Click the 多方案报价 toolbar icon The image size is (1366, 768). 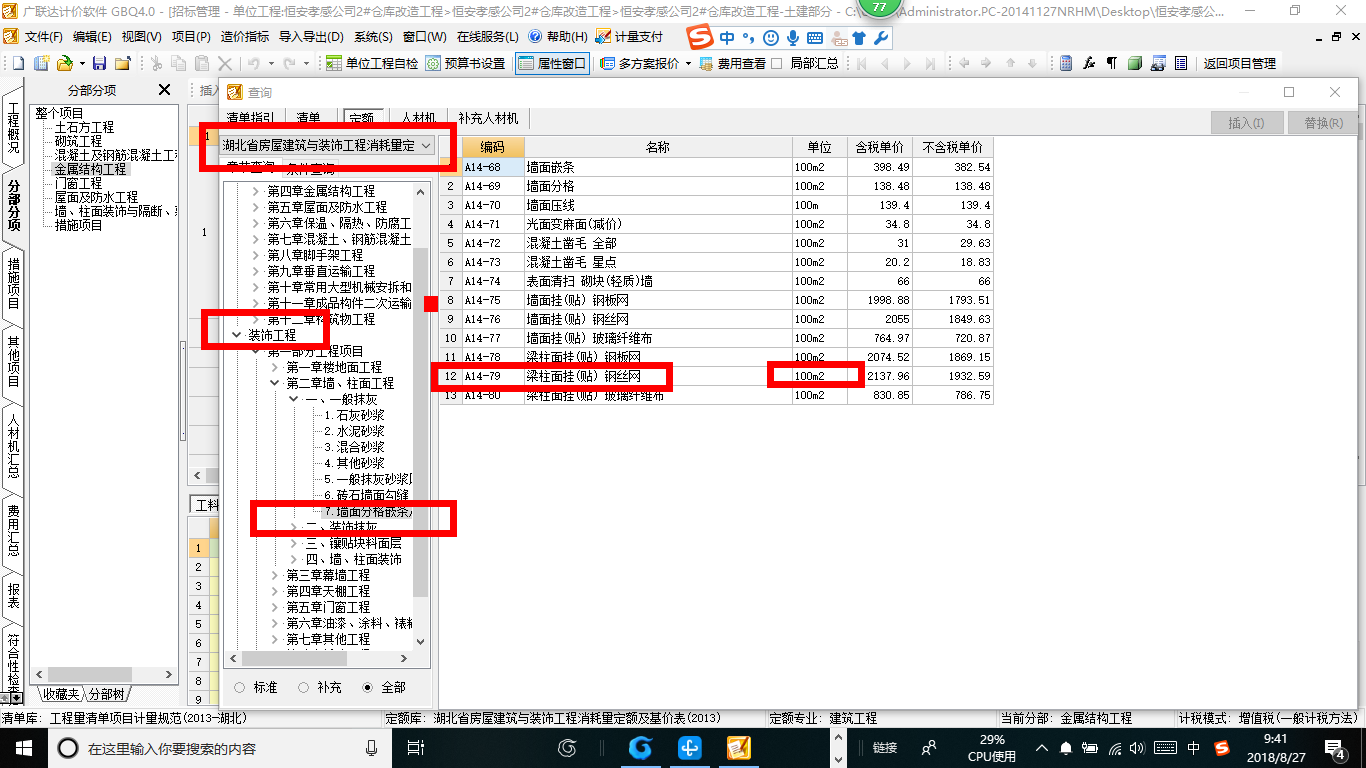click(x=608, y=63)
